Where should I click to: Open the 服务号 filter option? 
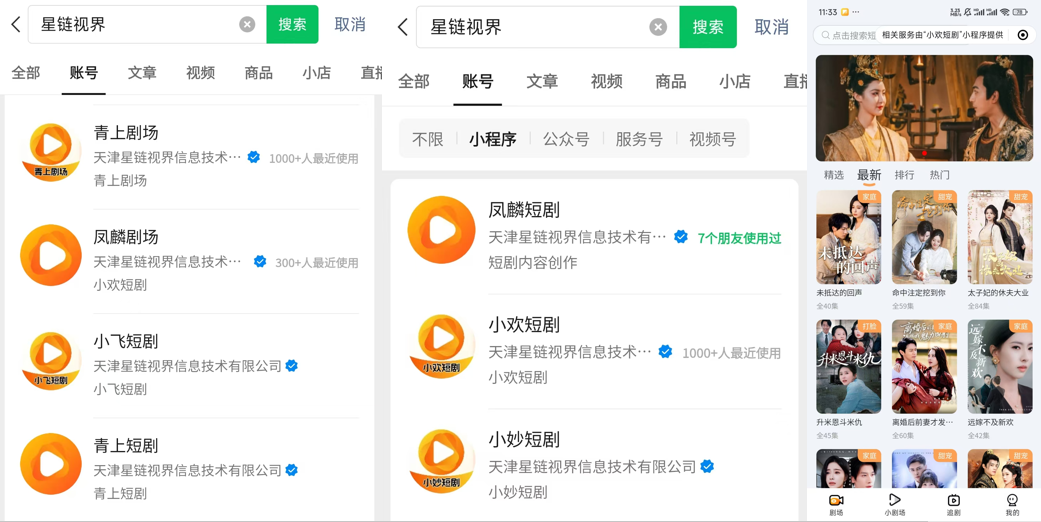tap(639, 140)
